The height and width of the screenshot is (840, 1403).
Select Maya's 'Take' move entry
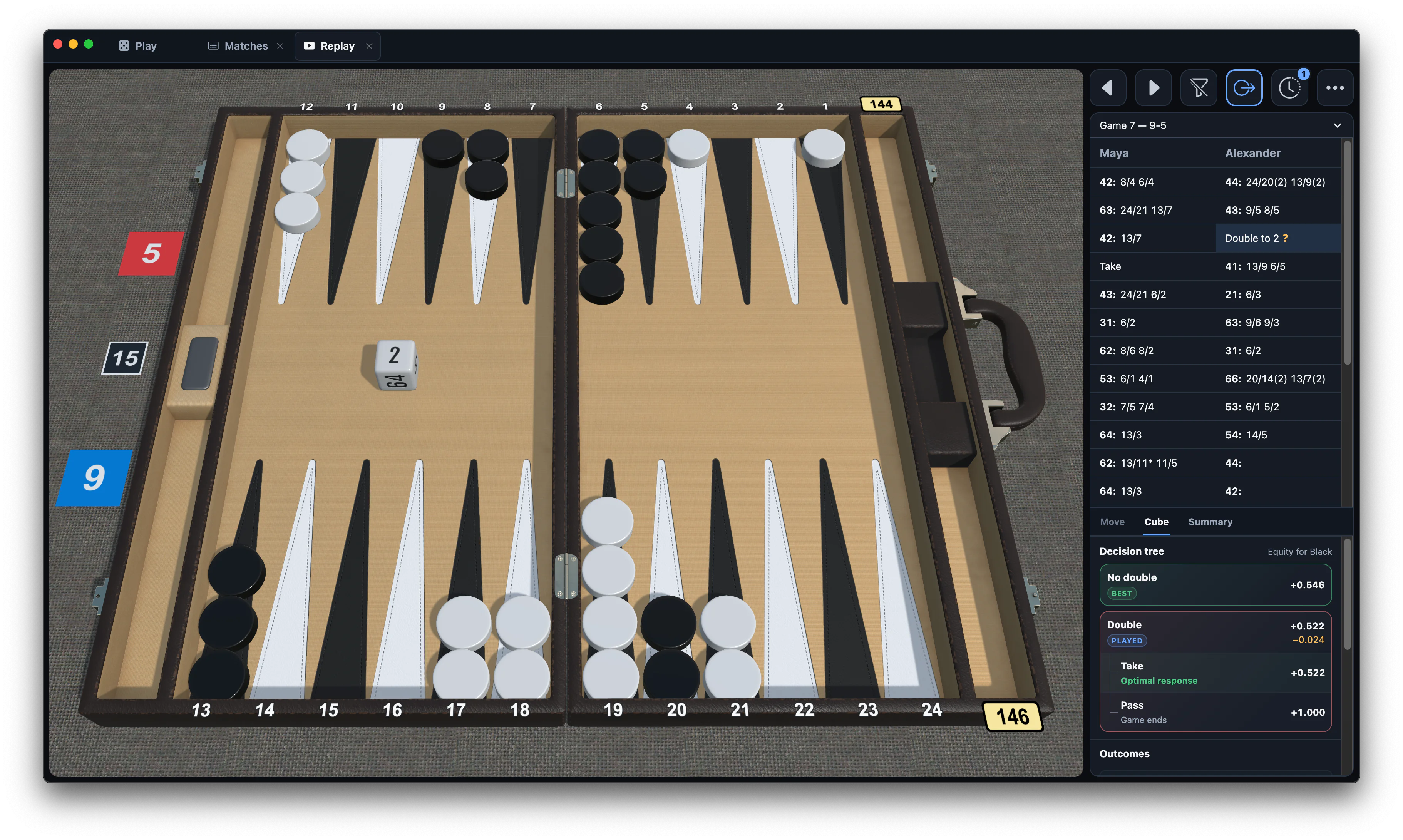click(x=1152, y=266)
